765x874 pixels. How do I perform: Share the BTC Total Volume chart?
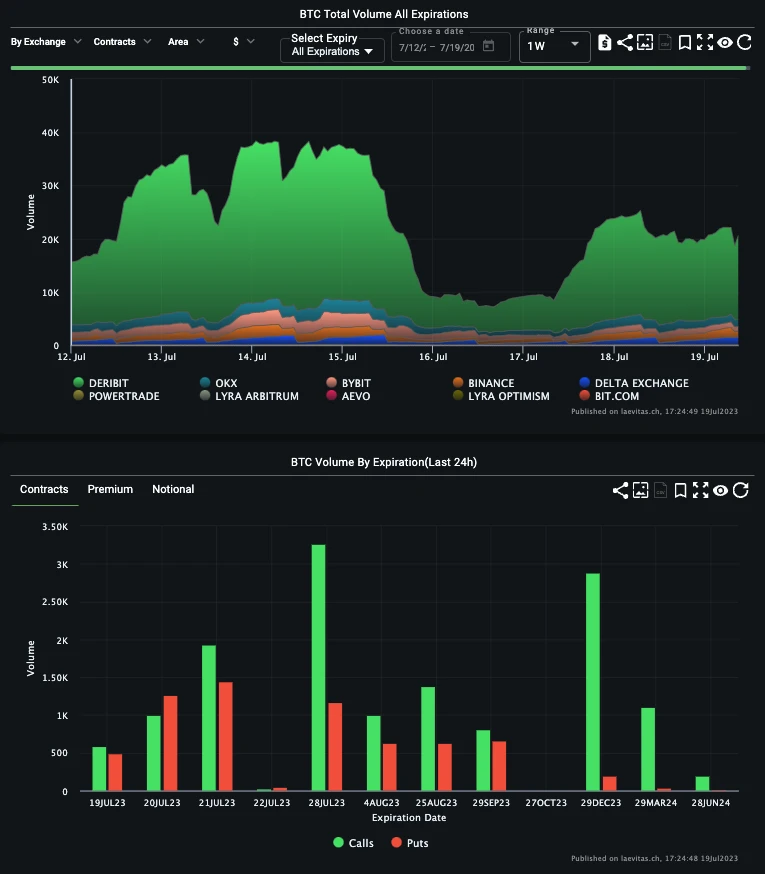(x=625, y=42)
